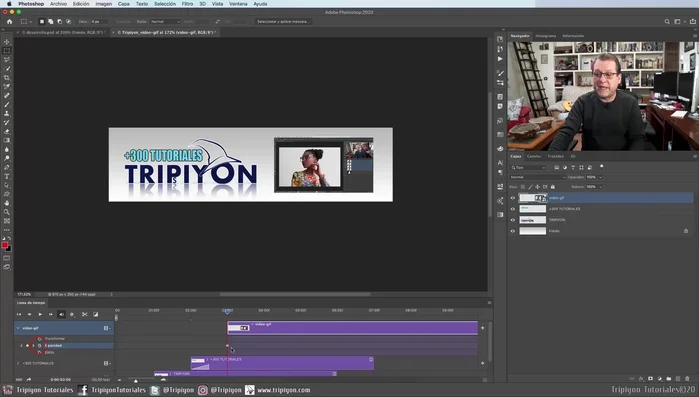Open the Opacidad percentage dropdown
This screenshot has height=397, width=699.
point(600,177)
